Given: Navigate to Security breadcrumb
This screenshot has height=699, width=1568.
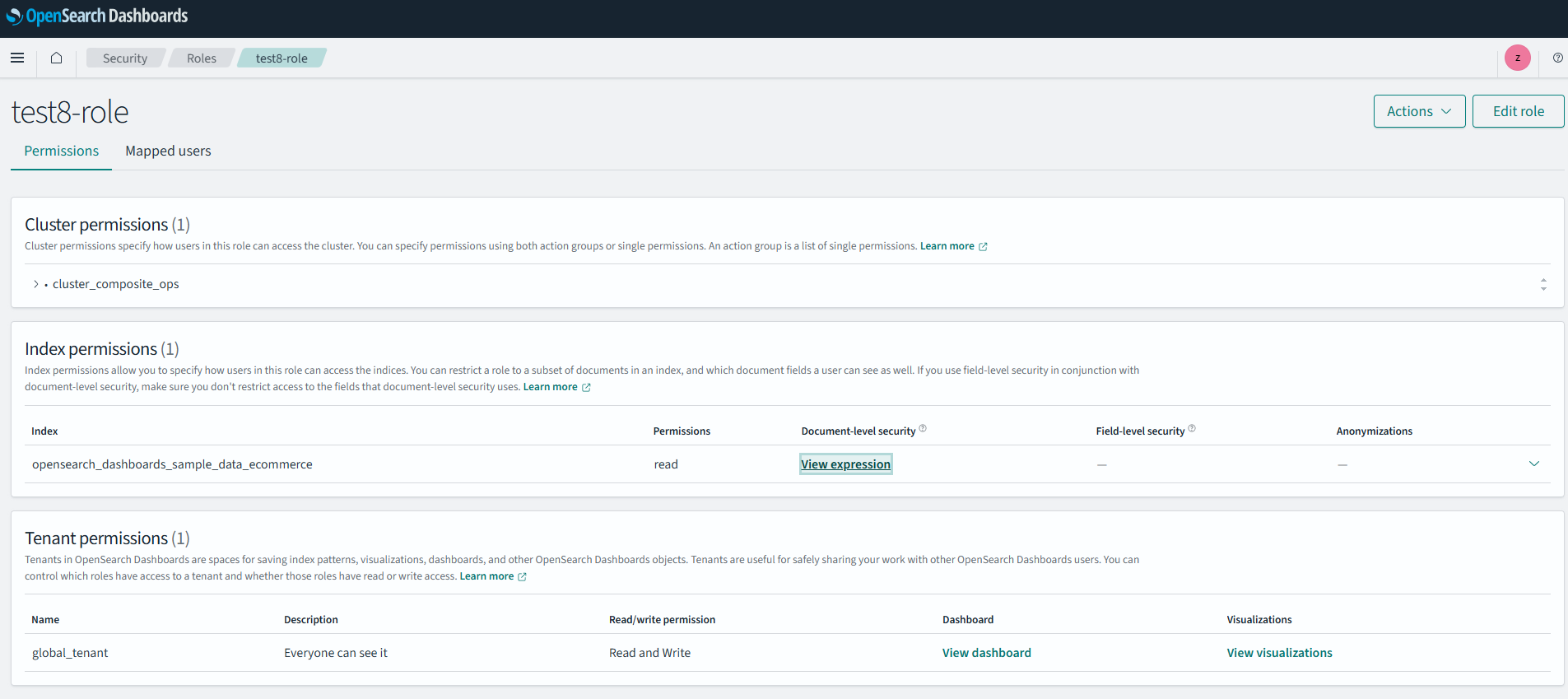Looking at the screenshot, I should pyautogui.click(x=125, y=58).
